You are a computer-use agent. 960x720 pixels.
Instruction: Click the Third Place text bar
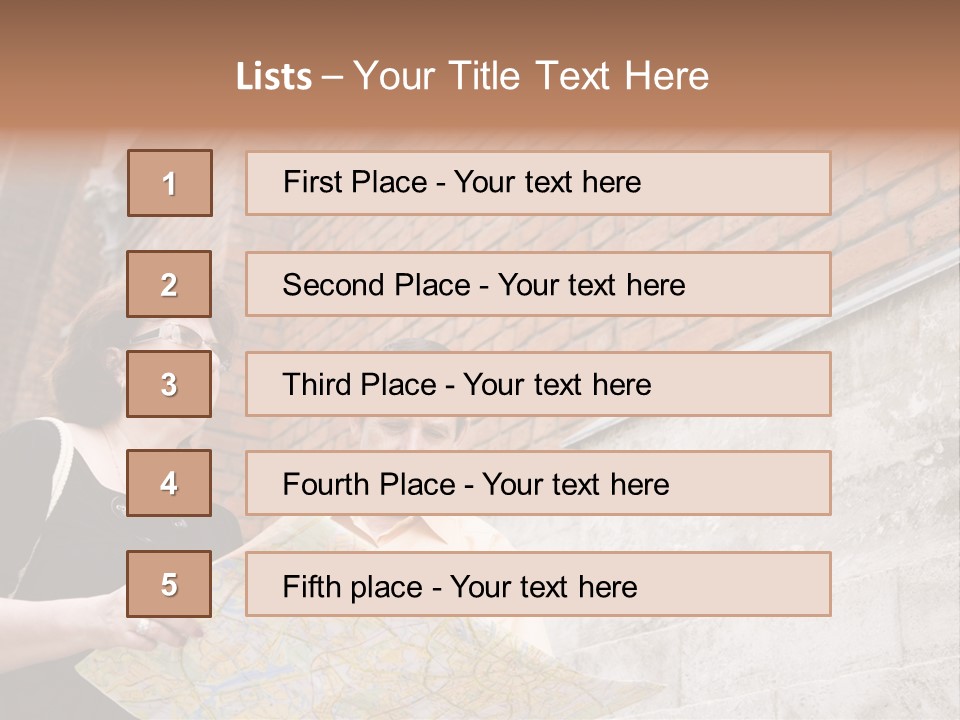[x=538, y=384]
